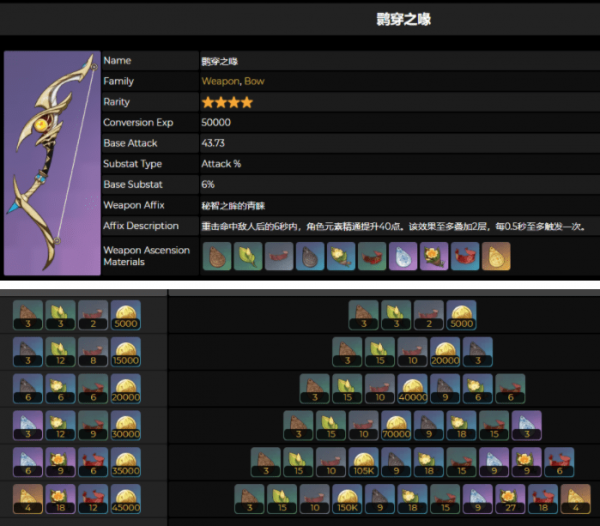Click the 70000 Mora coin icon
Screen dimensions: 600x526
click(396, 425)
